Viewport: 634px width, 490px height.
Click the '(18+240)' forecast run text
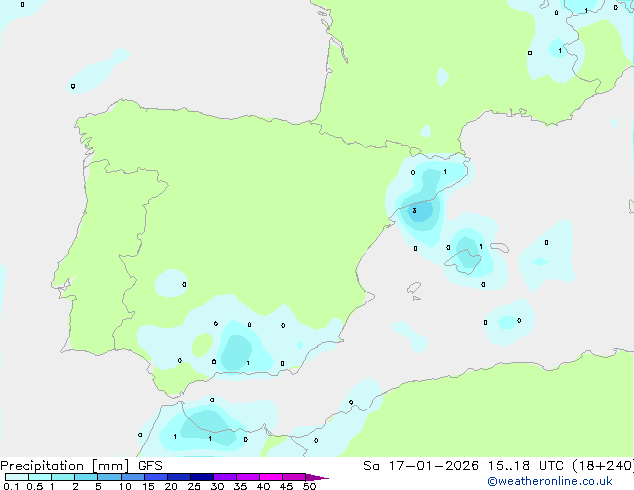pyautogui.click(x=603, y=466)
